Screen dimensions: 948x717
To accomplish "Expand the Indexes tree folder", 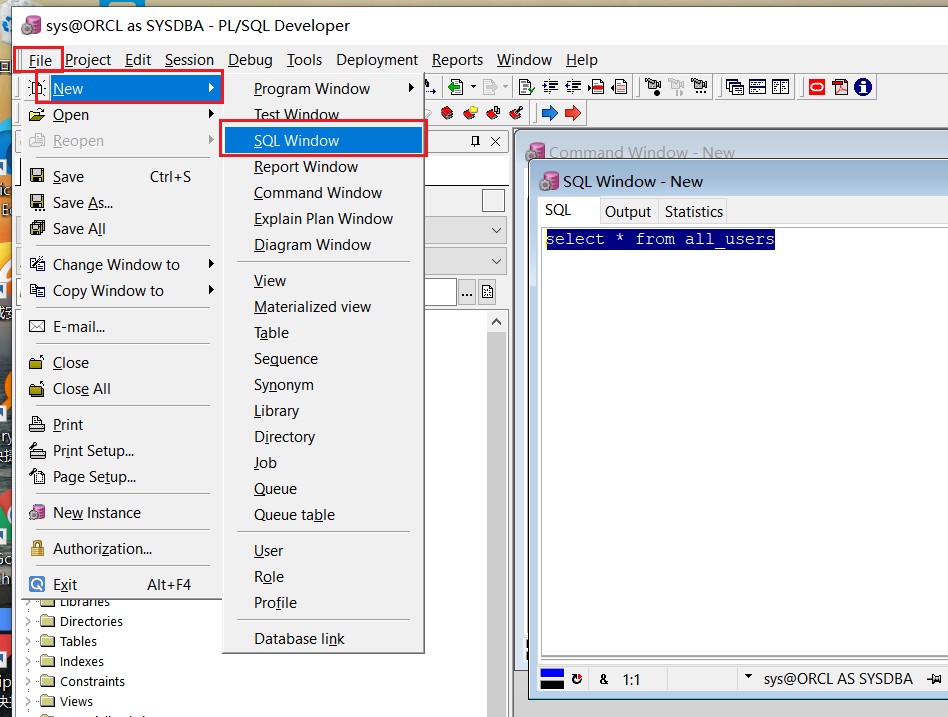I will [28, 661].
